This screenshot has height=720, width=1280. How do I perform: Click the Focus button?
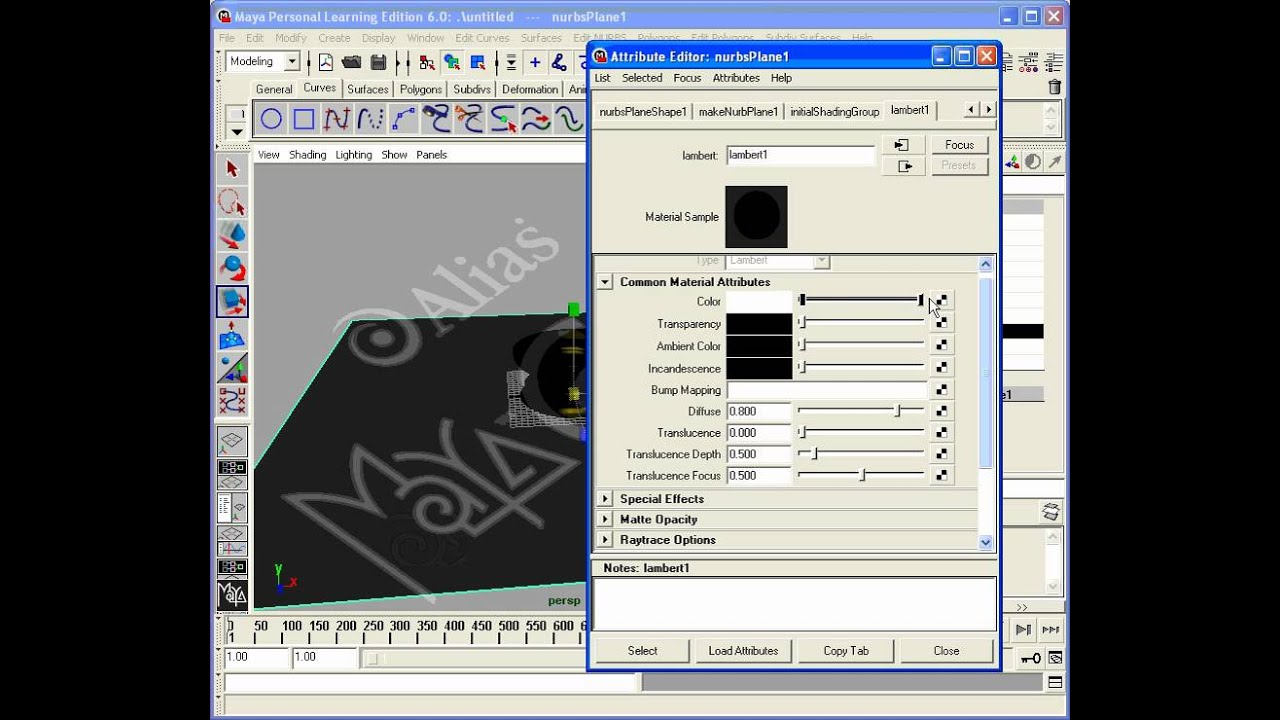(x=960, y=145)
